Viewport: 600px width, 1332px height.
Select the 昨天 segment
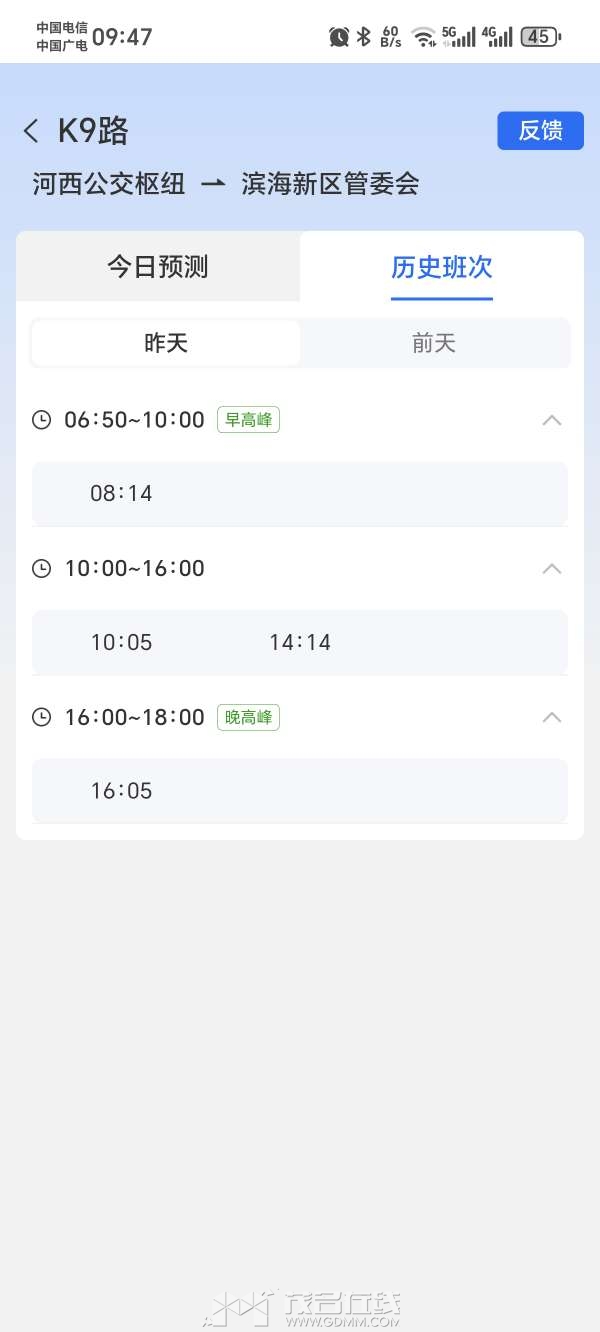click(x=166, y=344)
